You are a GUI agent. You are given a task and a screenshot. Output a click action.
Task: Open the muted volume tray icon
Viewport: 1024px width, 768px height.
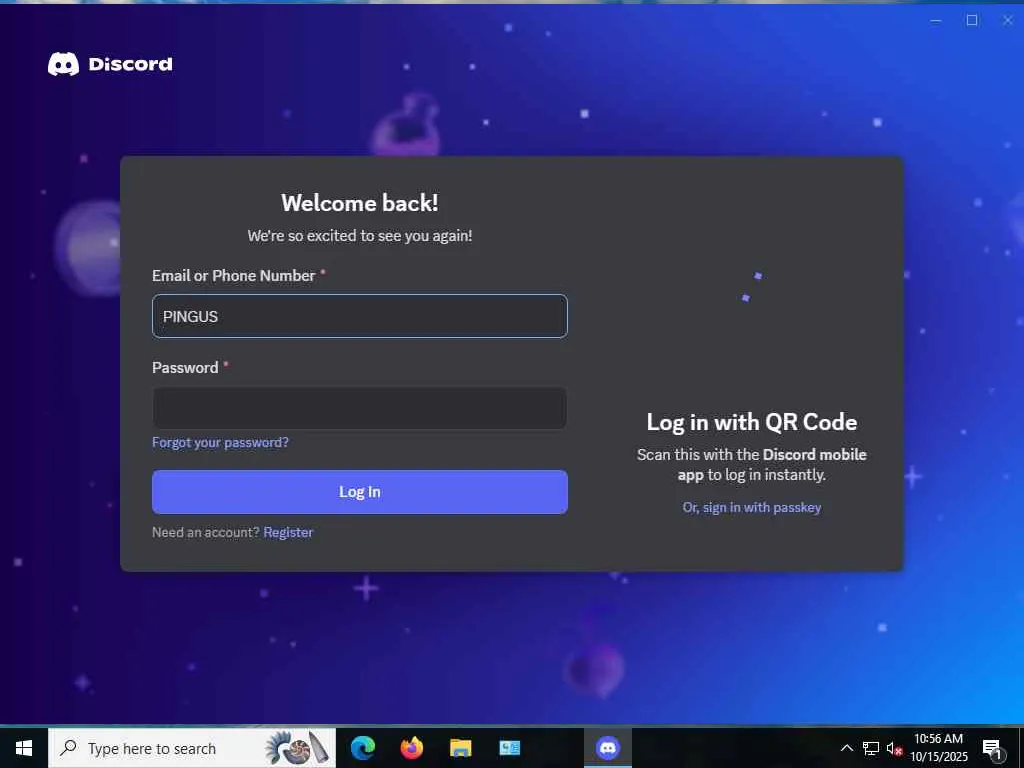pos(894,748)
